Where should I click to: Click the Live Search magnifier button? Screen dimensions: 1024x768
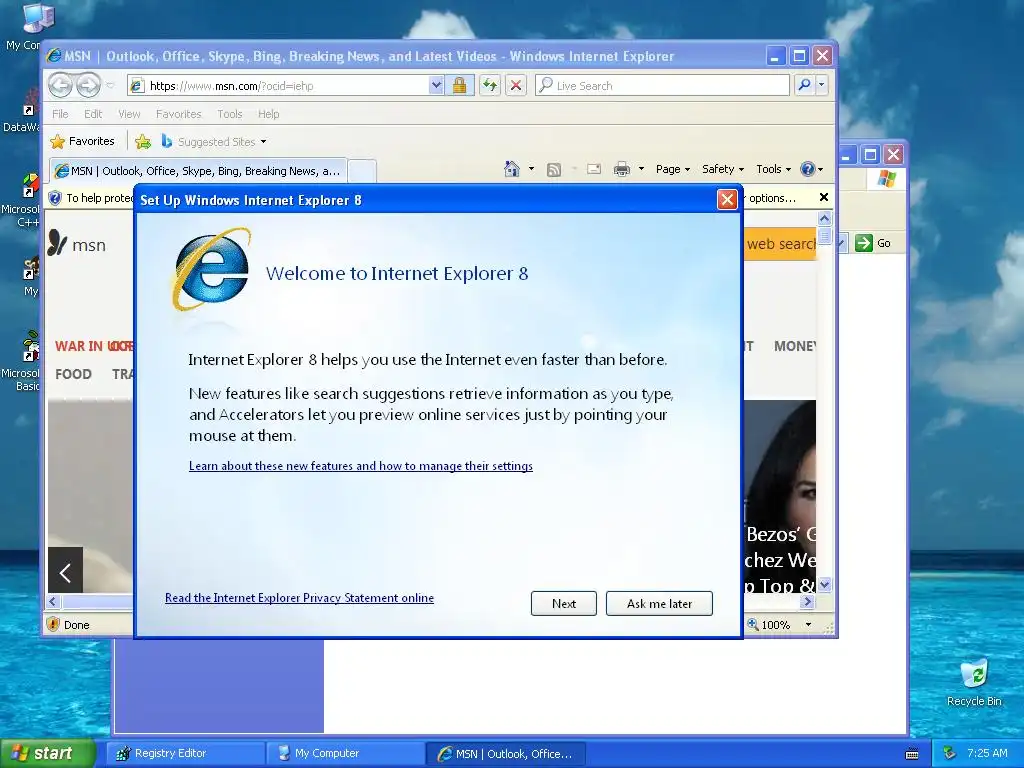[x=805, y=85]
